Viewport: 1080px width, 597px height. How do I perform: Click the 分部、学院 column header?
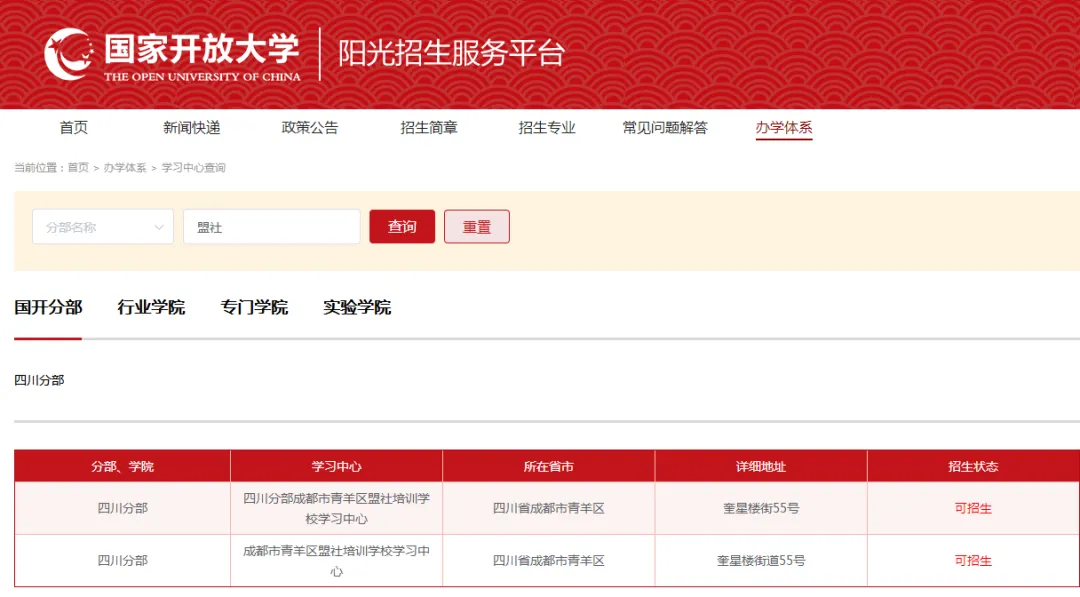click(x=122, y=466)
